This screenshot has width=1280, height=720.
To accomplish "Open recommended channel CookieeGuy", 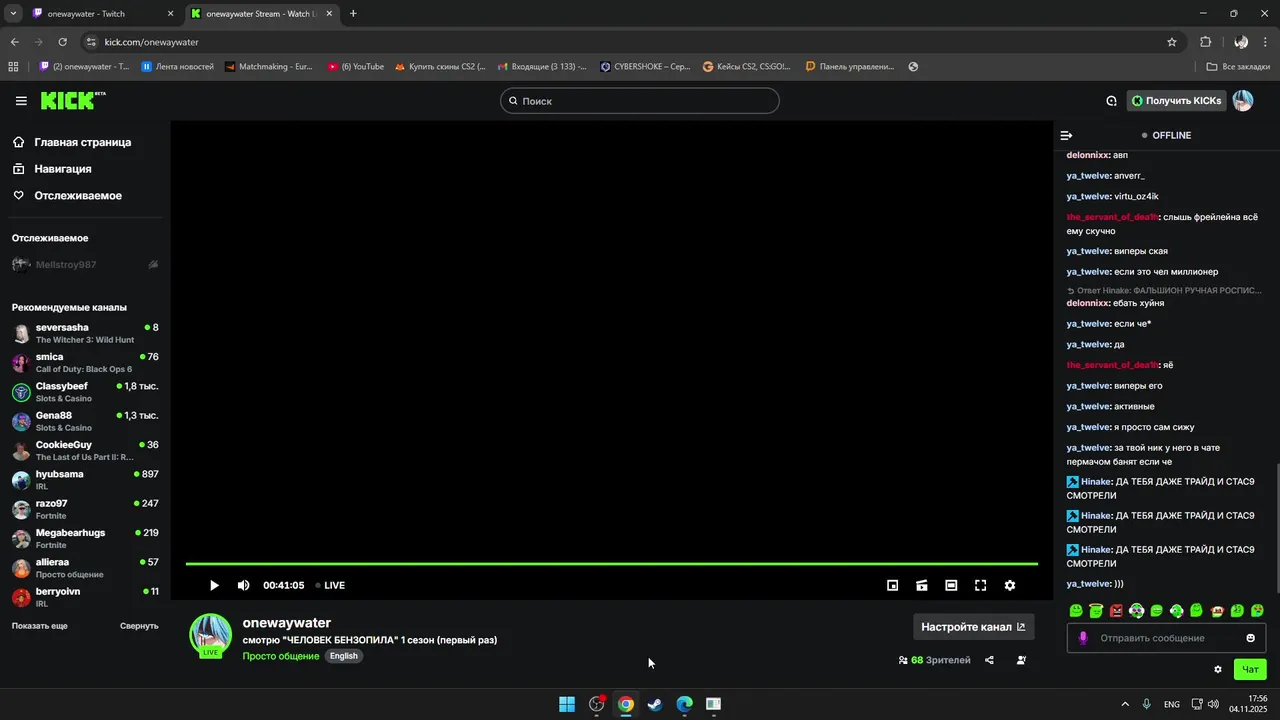I will pyautogui.click(x=85, y=450).
